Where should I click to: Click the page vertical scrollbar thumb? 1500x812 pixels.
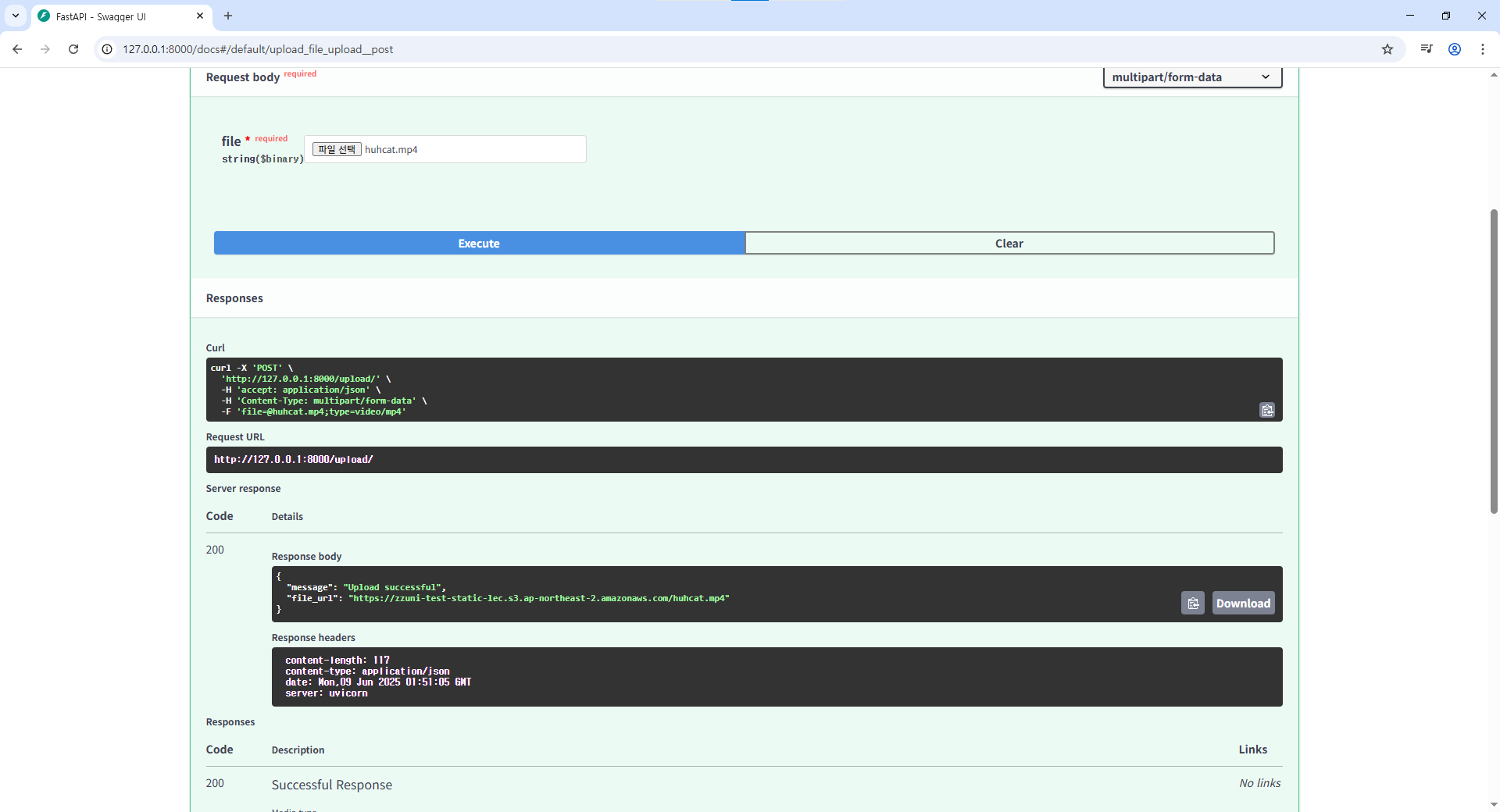[x=1494, y=361]
